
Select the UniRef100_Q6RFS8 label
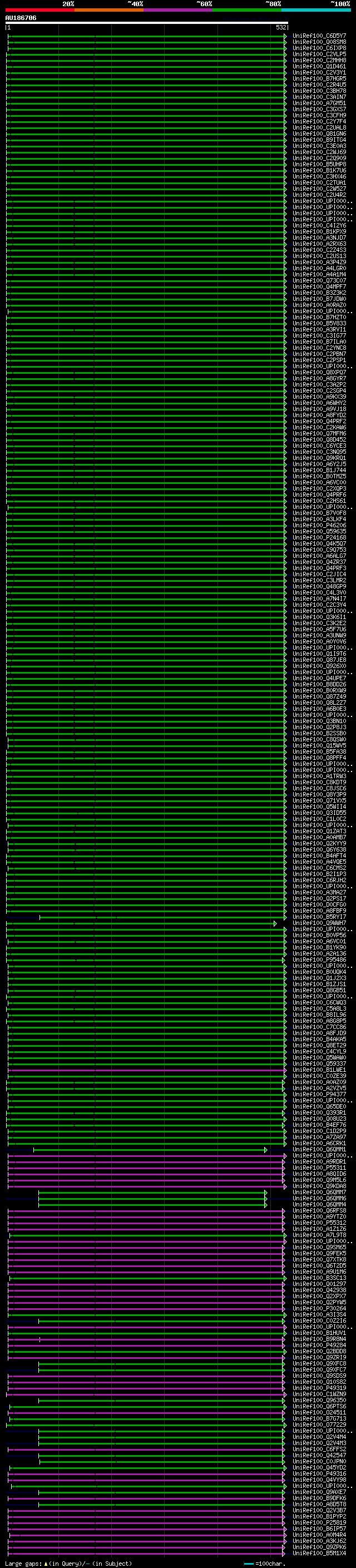pos(319,1211)
